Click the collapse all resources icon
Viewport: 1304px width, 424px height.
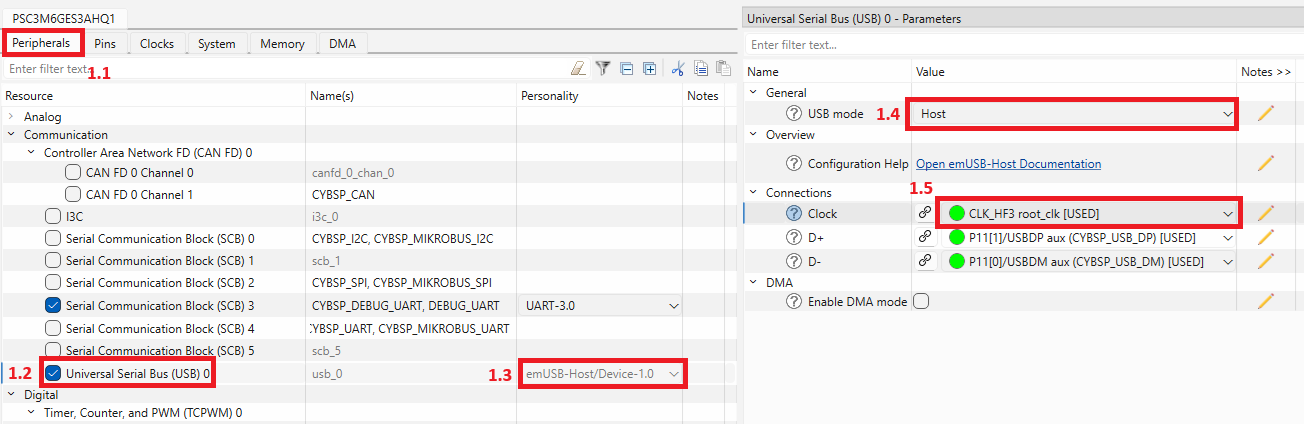[627, 69]
